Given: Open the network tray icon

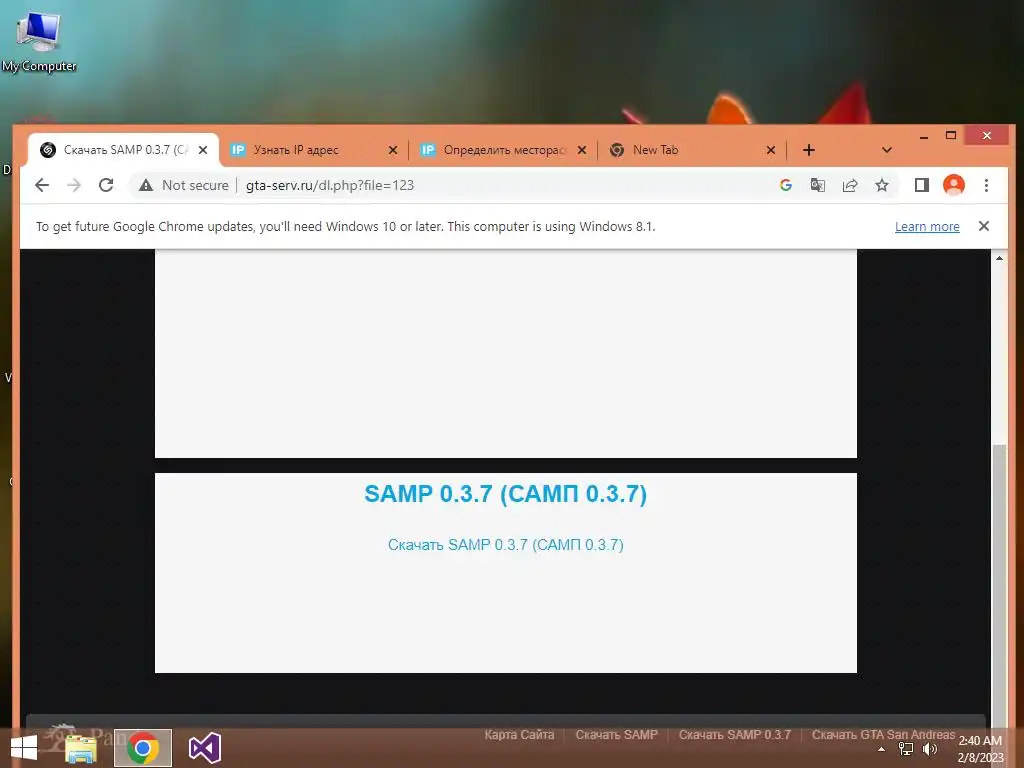Looking at the screenshot, I should point(906,749).
